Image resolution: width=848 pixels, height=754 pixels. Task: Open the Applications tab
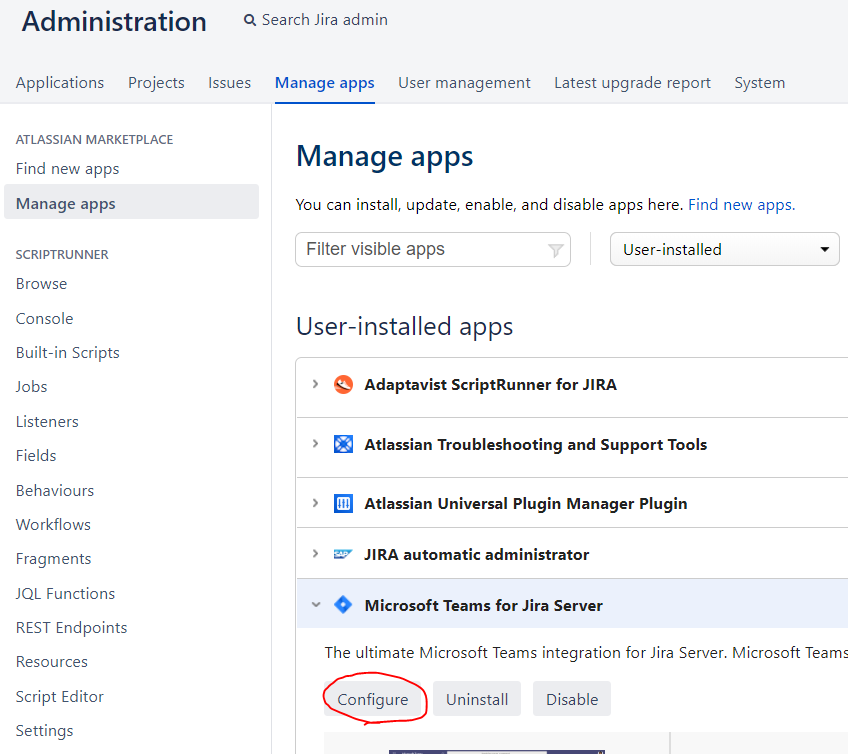tap(59, 83)
